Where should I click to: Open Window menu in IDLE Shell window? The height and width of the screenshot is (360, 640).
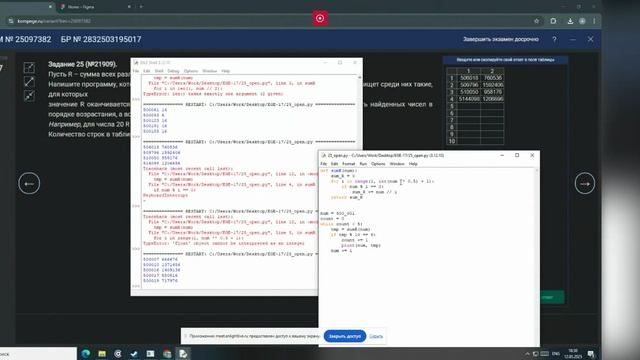(x=209, y=71)
